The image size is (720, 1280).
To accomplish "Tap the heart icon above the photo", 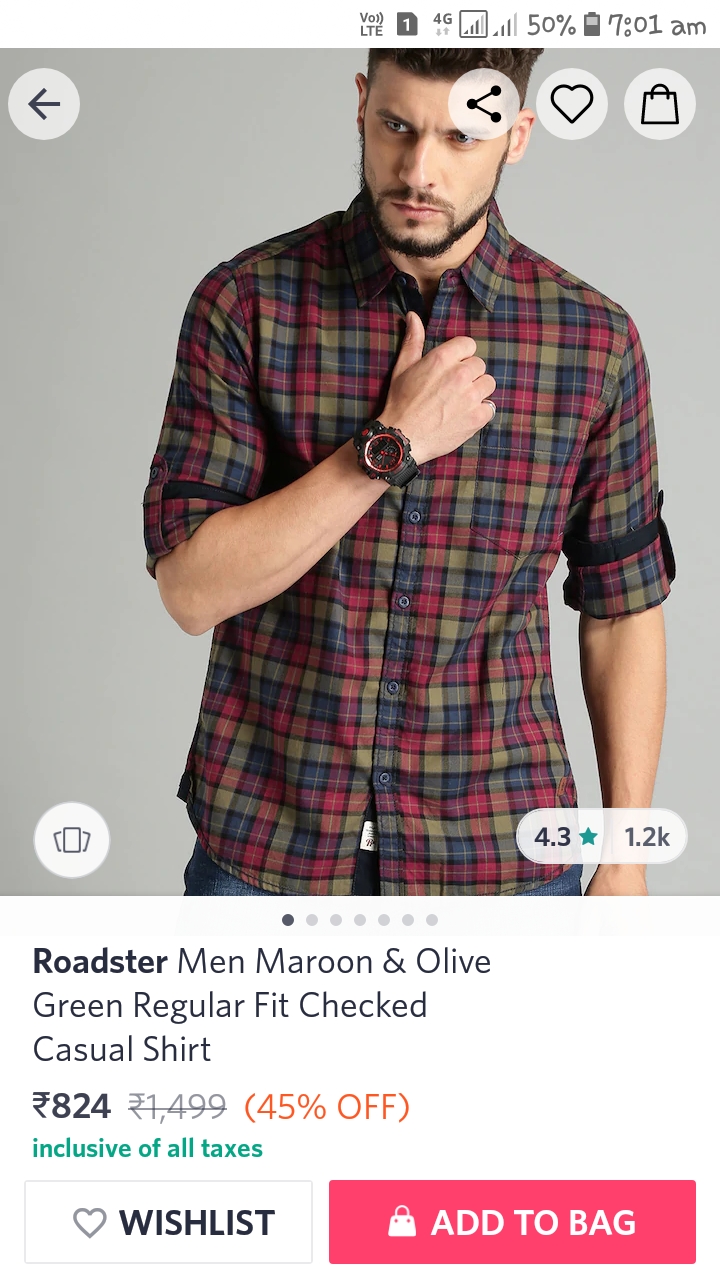I will pyautogui.click(x=572, y=104).
